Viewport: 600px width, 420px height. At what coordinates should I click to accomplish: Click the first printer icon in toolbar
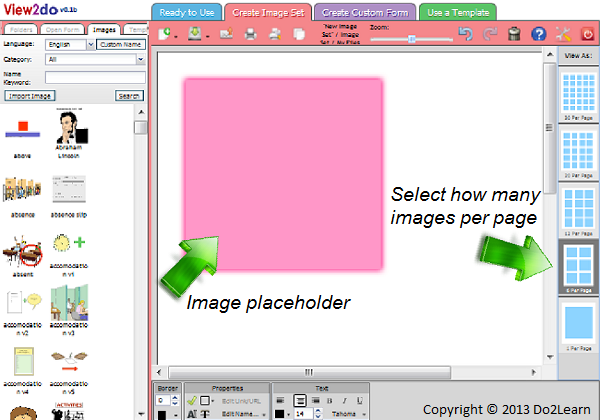[x=249, y=35]
